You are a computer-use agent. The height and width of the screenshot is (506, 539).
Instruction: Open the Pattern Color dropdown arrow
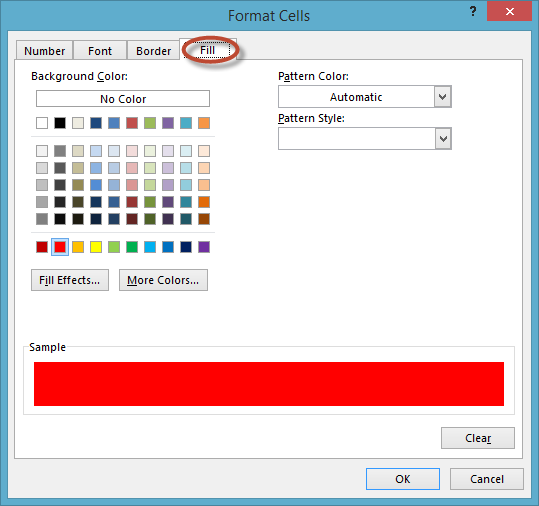[442, 97]
